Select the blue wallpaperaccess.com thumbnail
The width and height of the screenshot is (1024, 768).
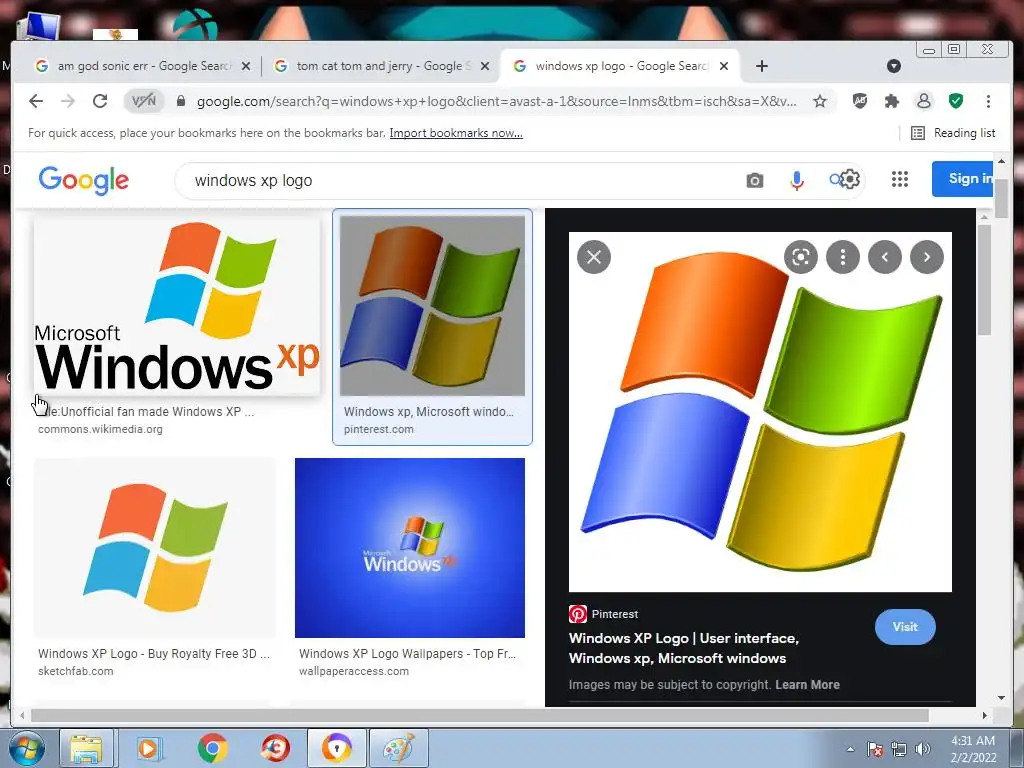click(410, 548)
